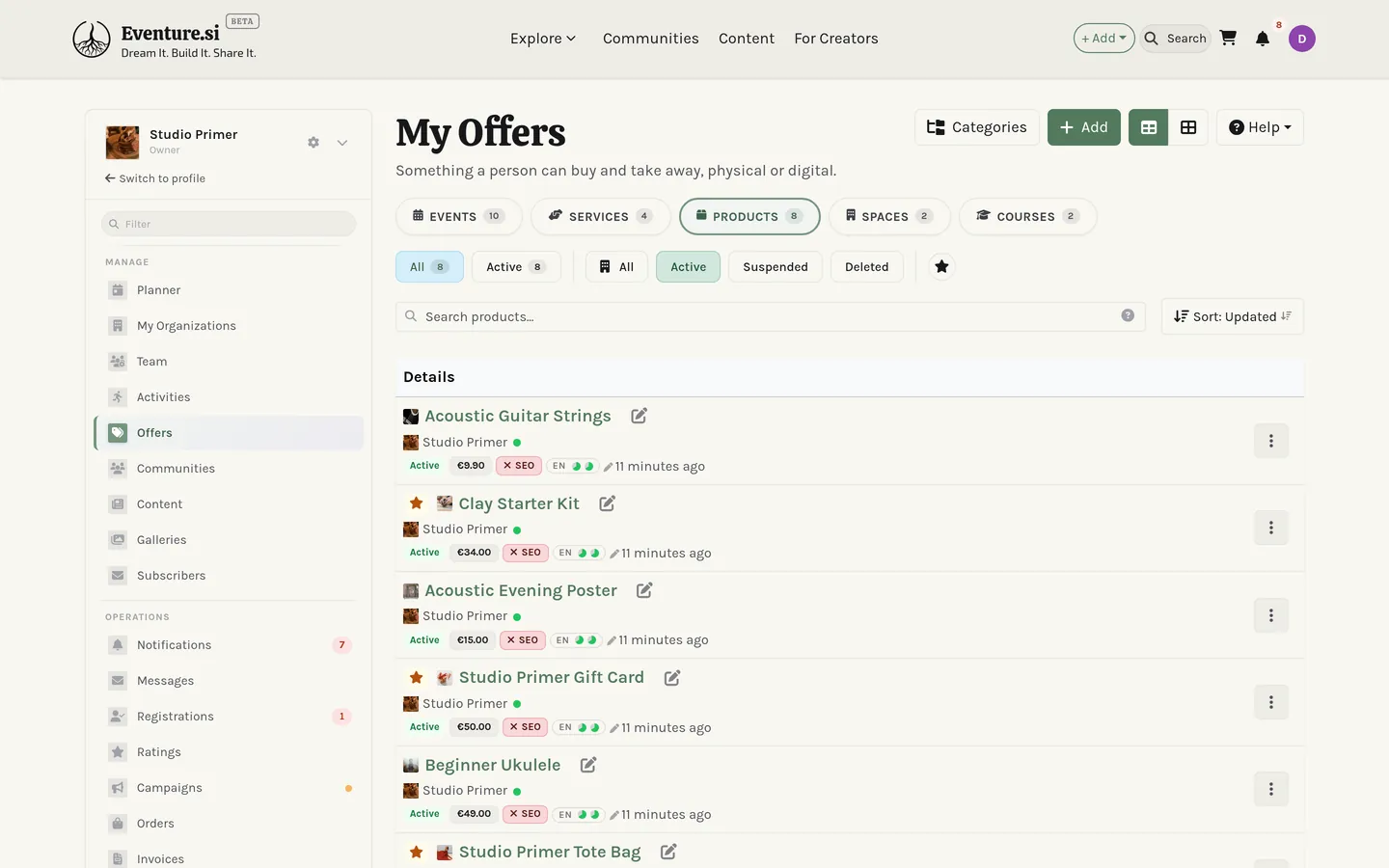Screen dimensions: 1389x868
Task: Edit Acoustic Evening Poster via pencil icon
Action: (644, 590)
